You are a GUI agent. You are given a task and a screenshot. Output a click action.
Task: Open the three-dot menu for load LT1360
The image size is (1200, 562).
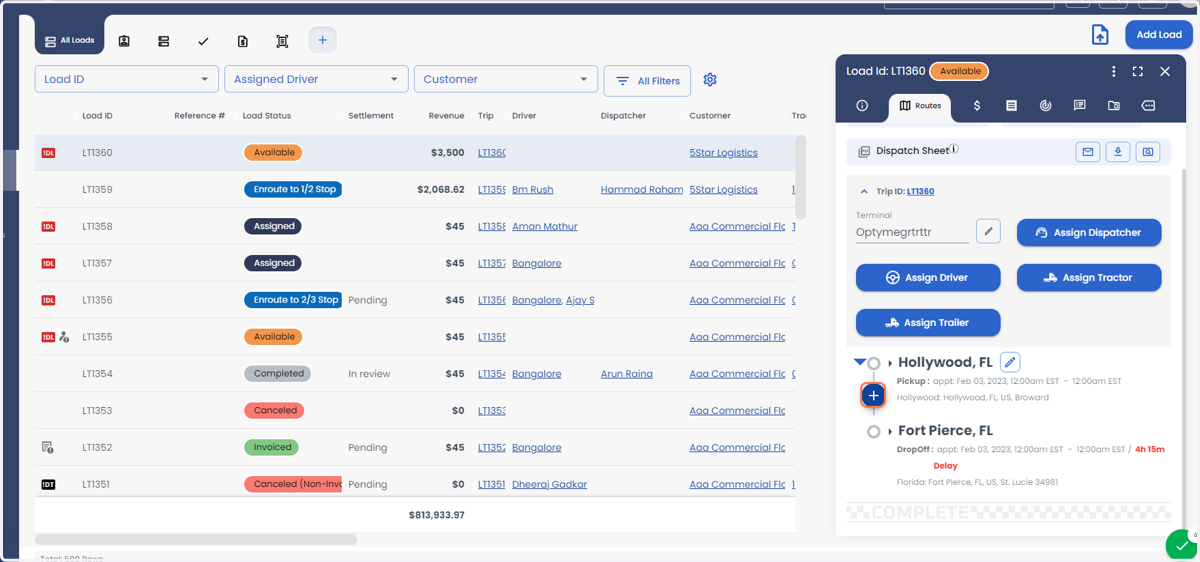coord(1113,71)
